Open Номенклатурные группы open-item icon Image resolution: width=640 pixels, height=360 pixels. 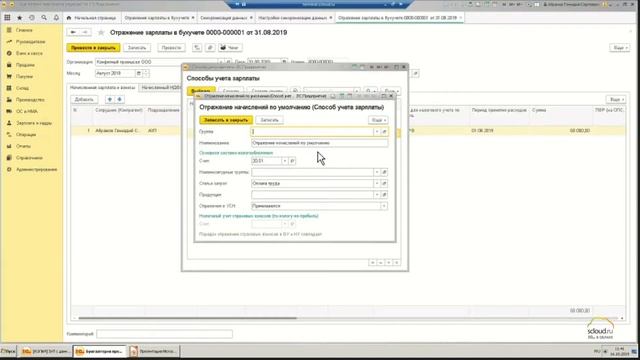[384, 172]
